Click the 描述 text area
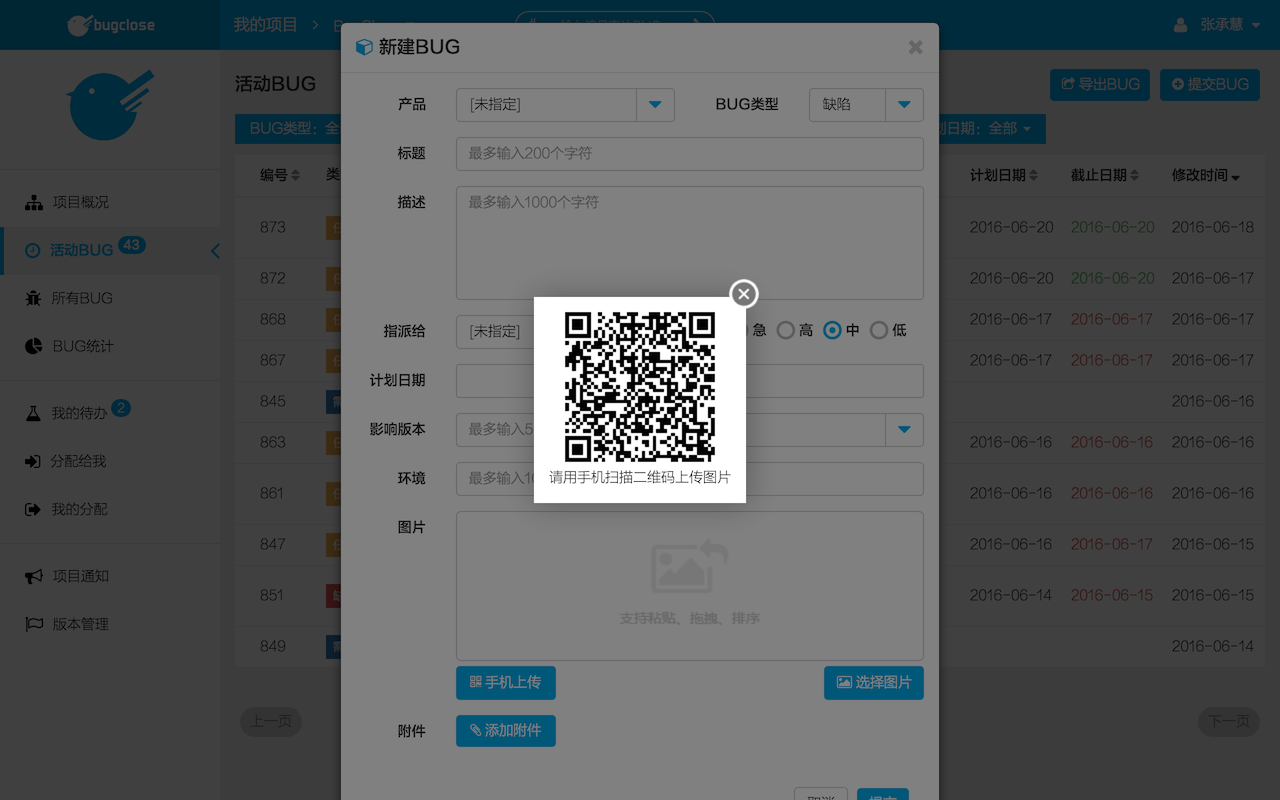This screenshot has width=1280, height=800. 689,242
